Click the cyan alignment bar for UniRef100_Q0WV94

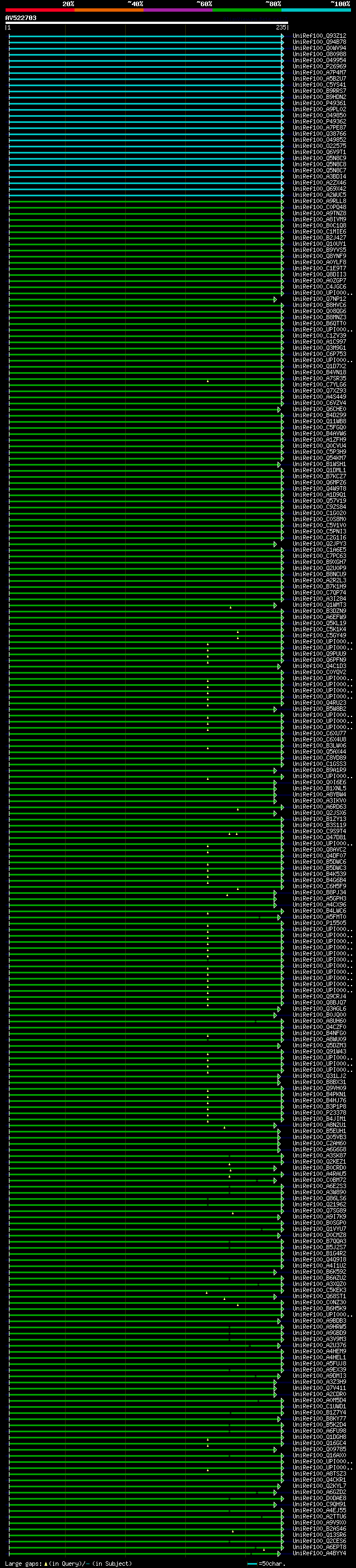tap(146, 48)
